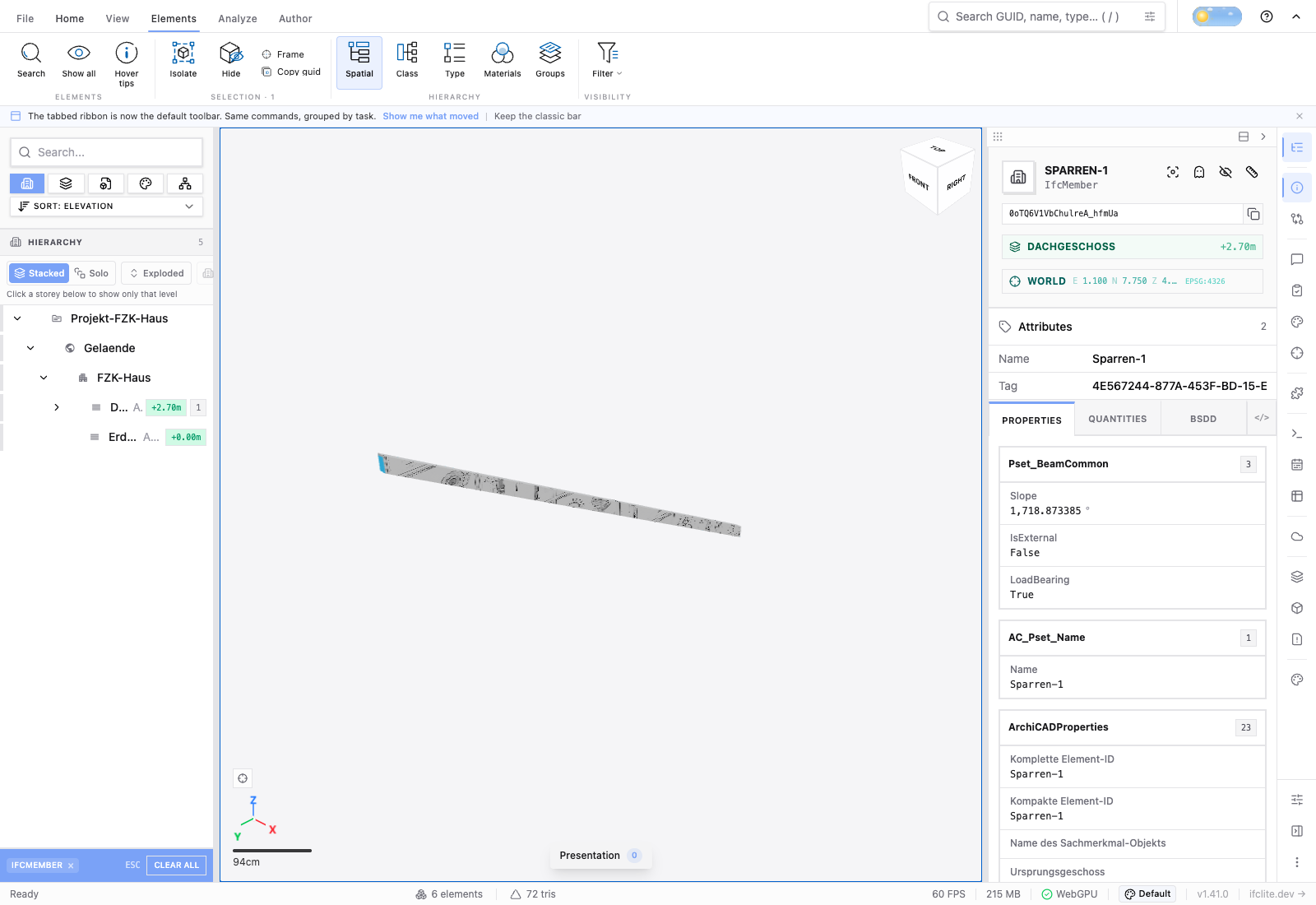Open the Analyze ribbon tab
Screen dimensions: 1316x905
pos(238,18)
